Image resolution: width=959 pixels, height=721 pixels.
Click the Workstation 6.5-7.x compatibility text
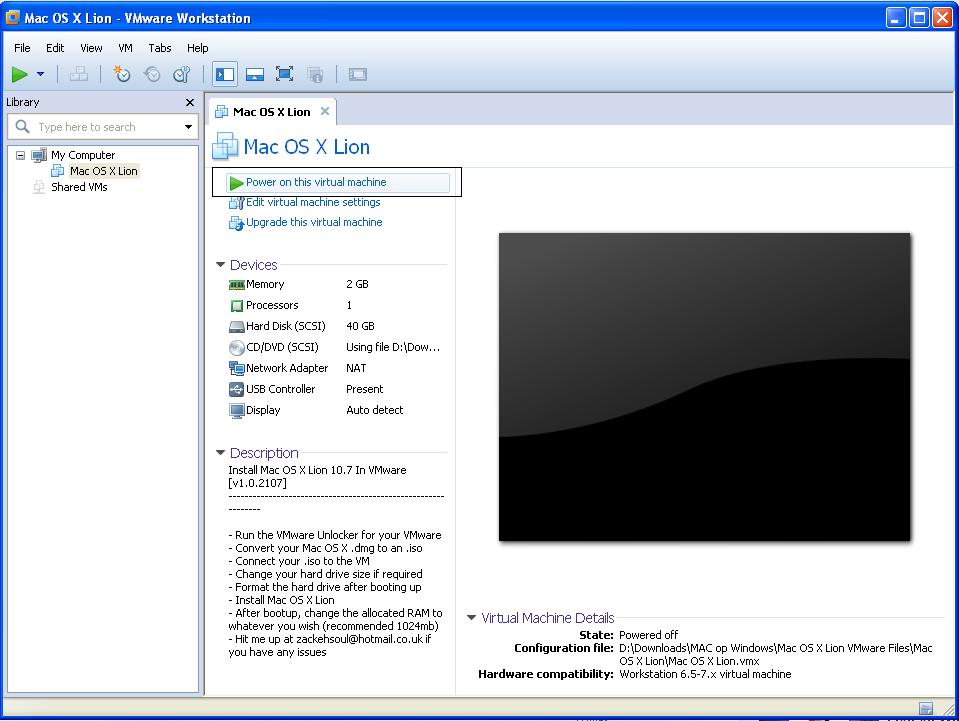point(705,675)
